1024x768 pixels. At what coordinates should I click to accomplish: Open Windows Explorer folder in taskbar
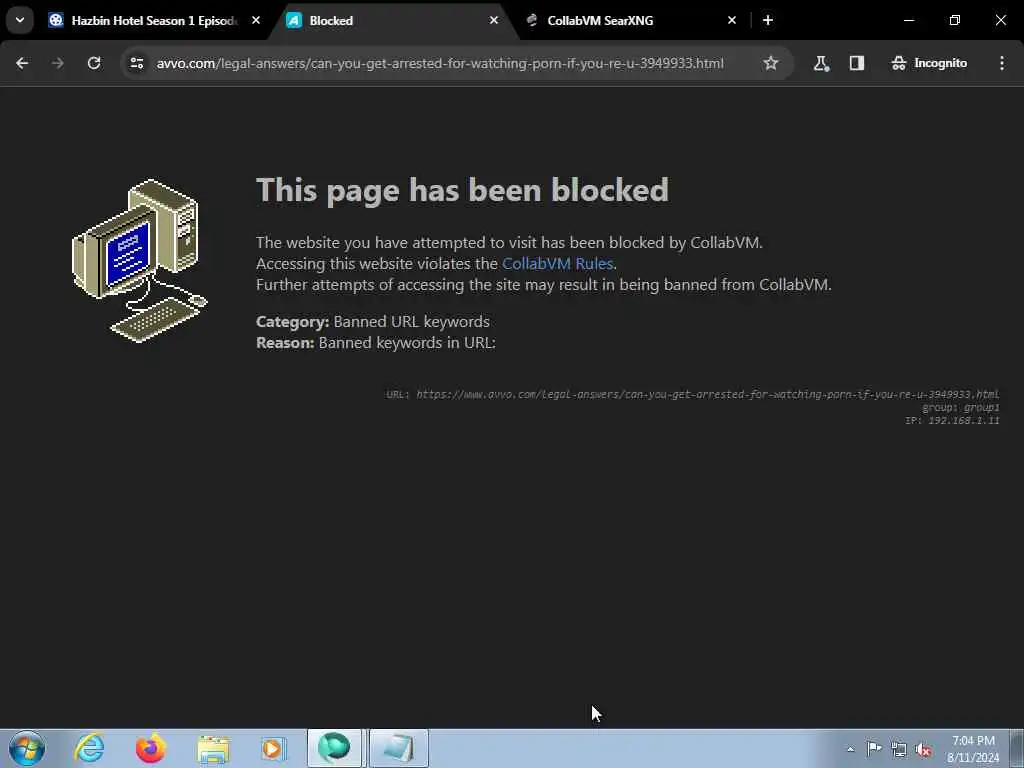(x=212, y=748)
